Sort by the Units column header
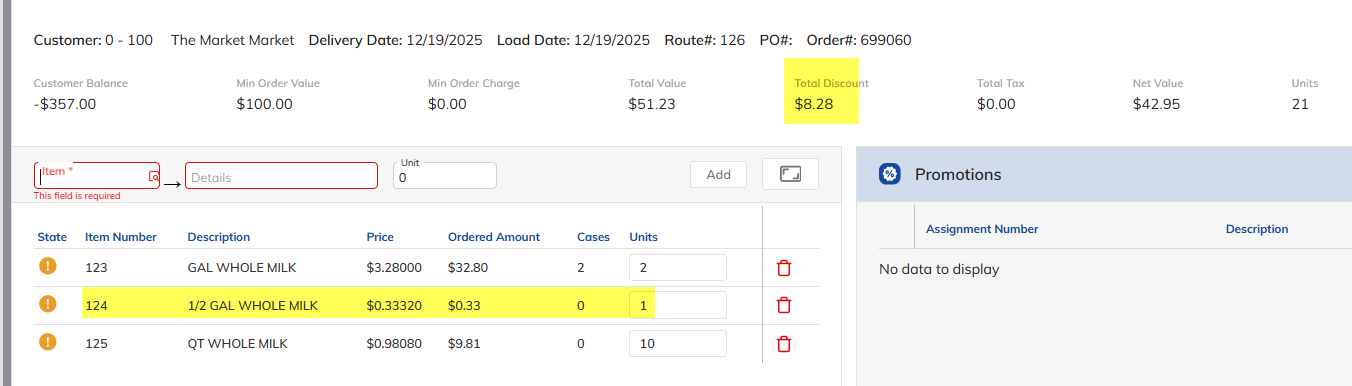 coord(643,237)
